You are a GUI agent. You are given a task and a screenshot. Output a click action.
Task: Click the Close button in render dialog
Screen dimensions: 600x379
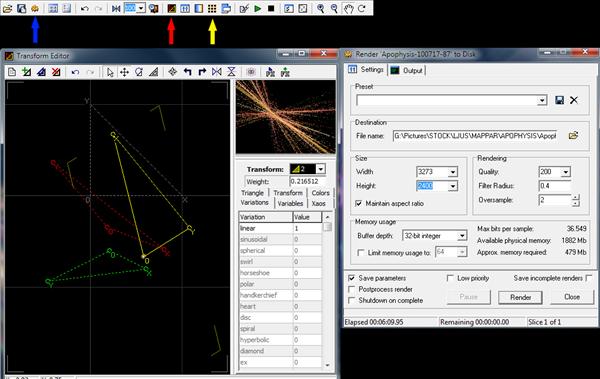point(572,297)
